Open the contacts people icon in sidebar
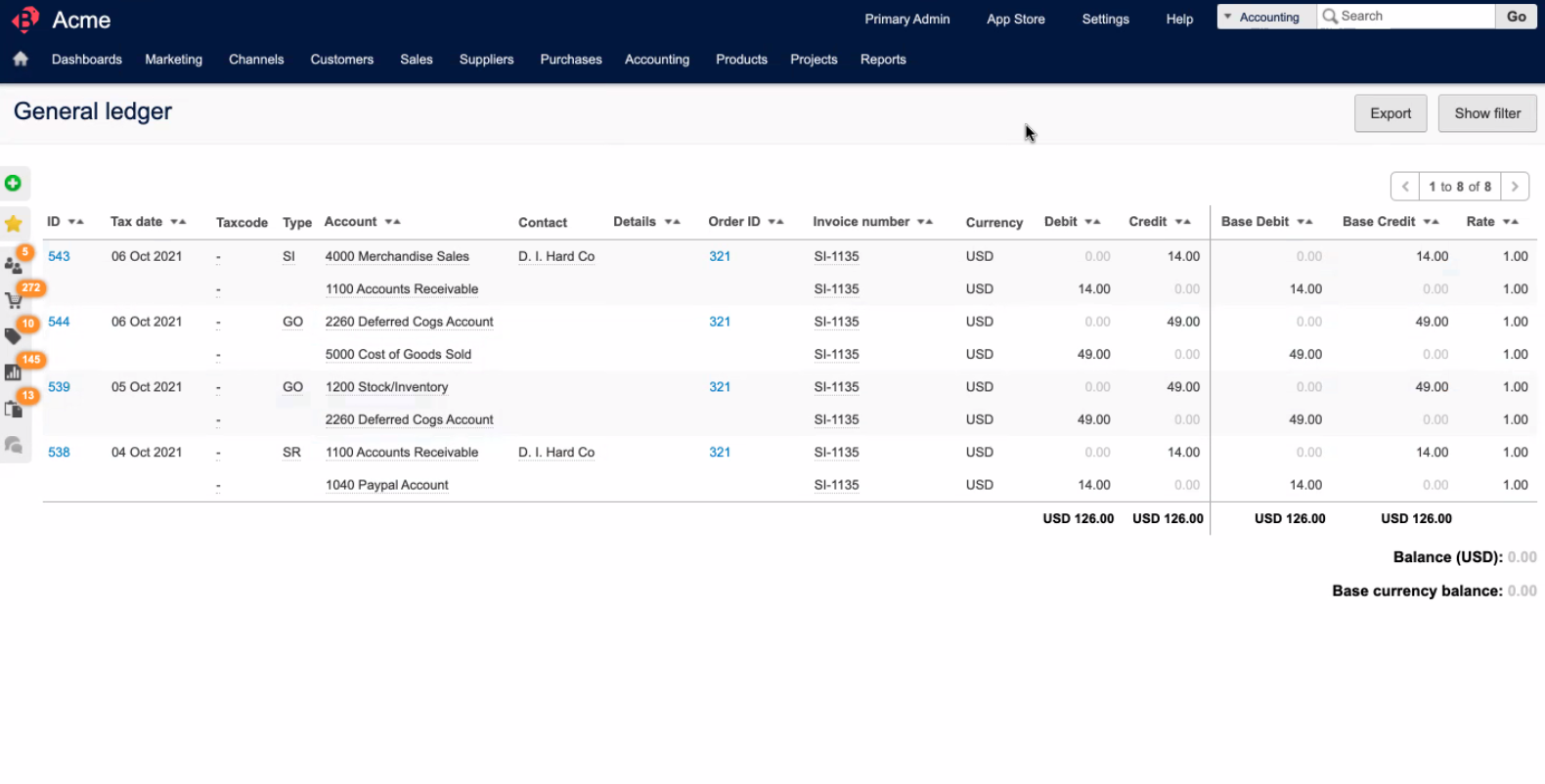 coord(14,265)
